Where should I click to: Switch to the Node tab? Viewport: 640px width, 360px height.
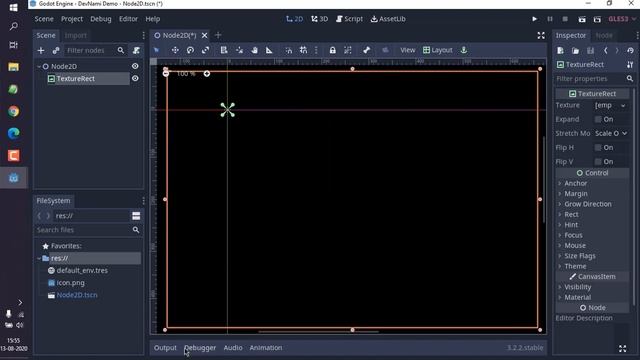pos(604,36)
